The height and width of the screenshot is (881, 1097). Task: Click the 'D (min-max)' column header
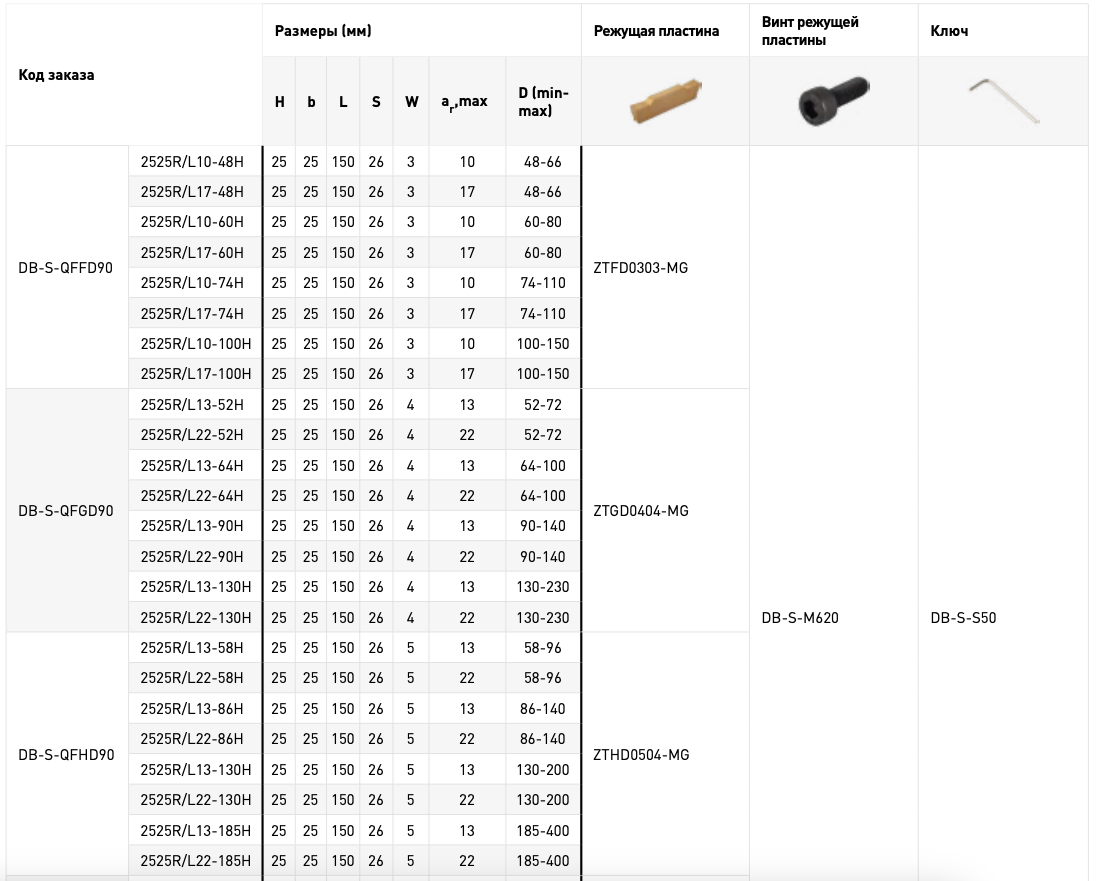point(544,101)
